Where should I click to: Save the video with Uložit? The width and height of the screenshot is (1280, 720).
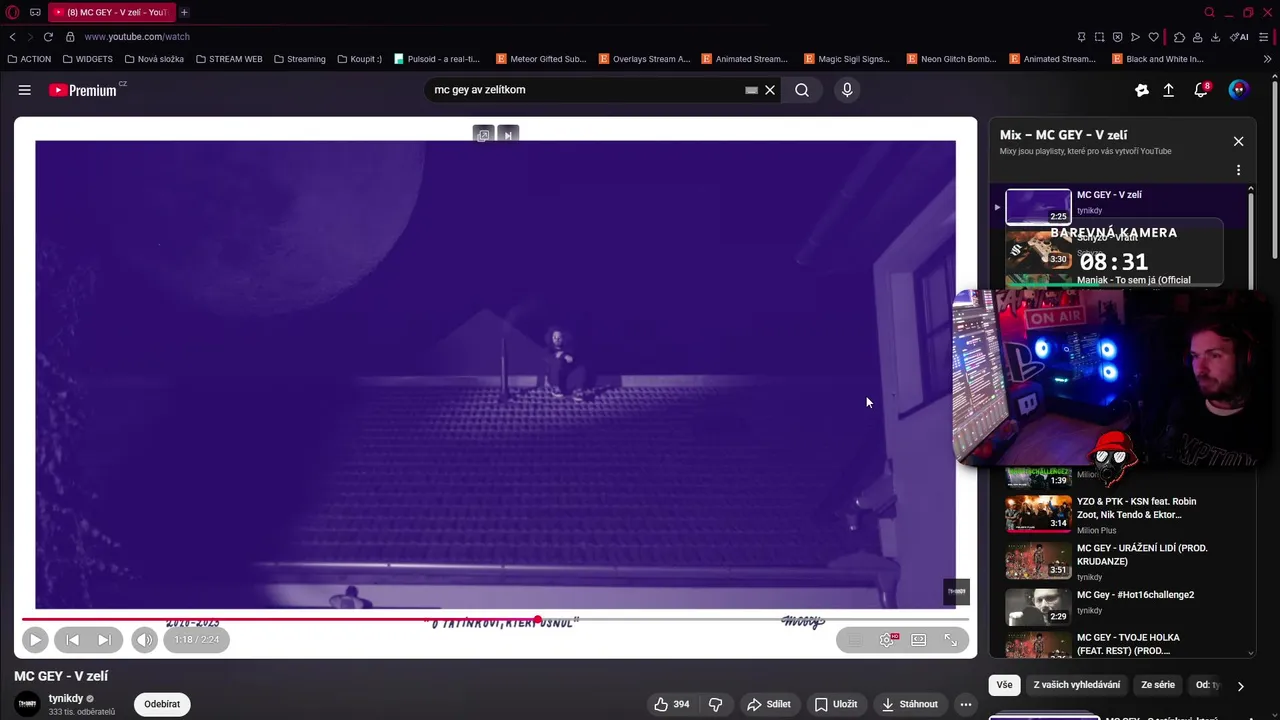(x=836, y=704)
